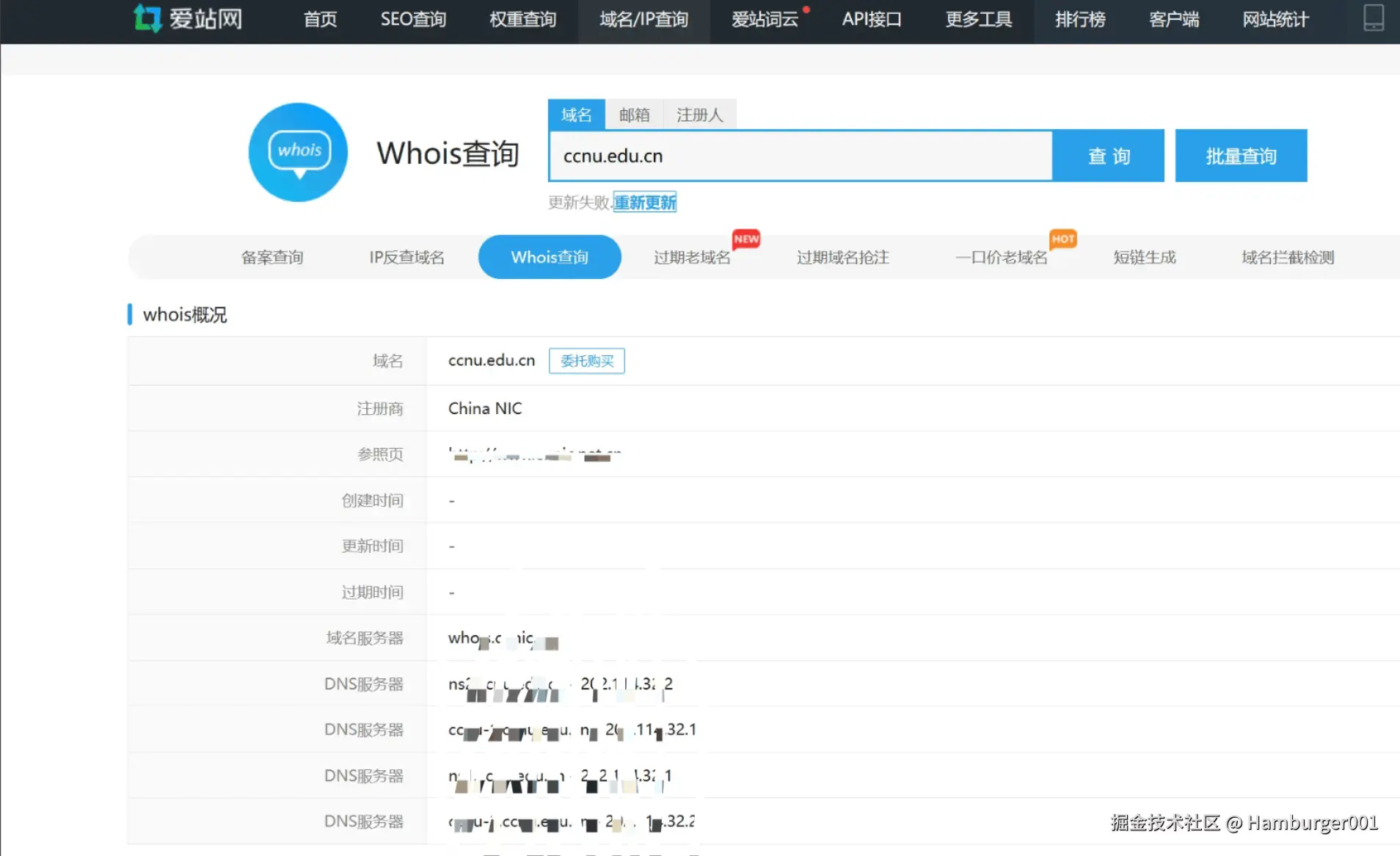Open the 过期域名抢注 tab
1400x856 pixels.
(x=843, y=257)
